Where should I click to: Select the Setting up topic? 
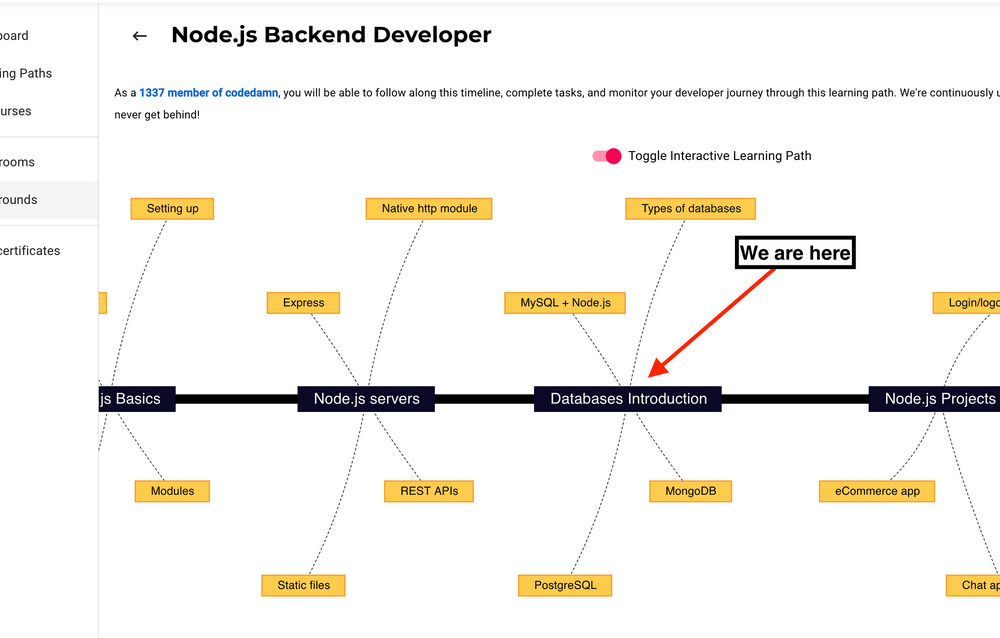tap(172, 208)
